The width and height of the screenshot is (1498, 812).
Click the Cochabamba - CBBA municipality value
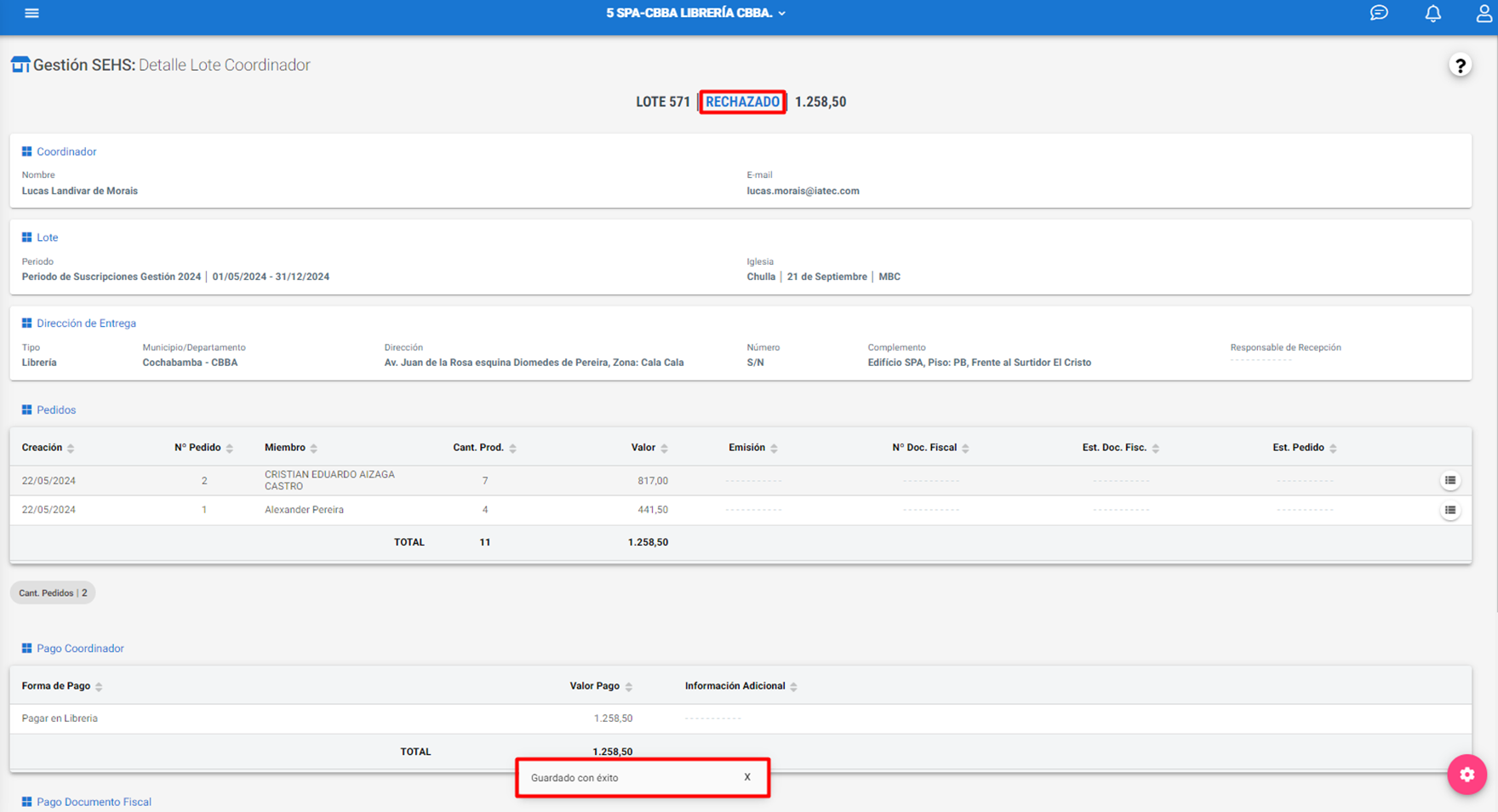pyautogui.click(x=190, y=363)
